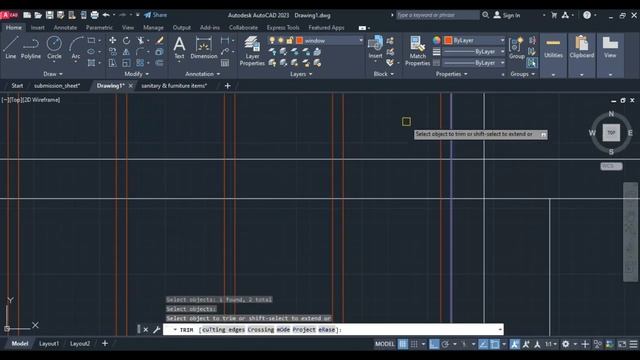Click the keyword search field
640x360 pixels.
click(438, 15)
